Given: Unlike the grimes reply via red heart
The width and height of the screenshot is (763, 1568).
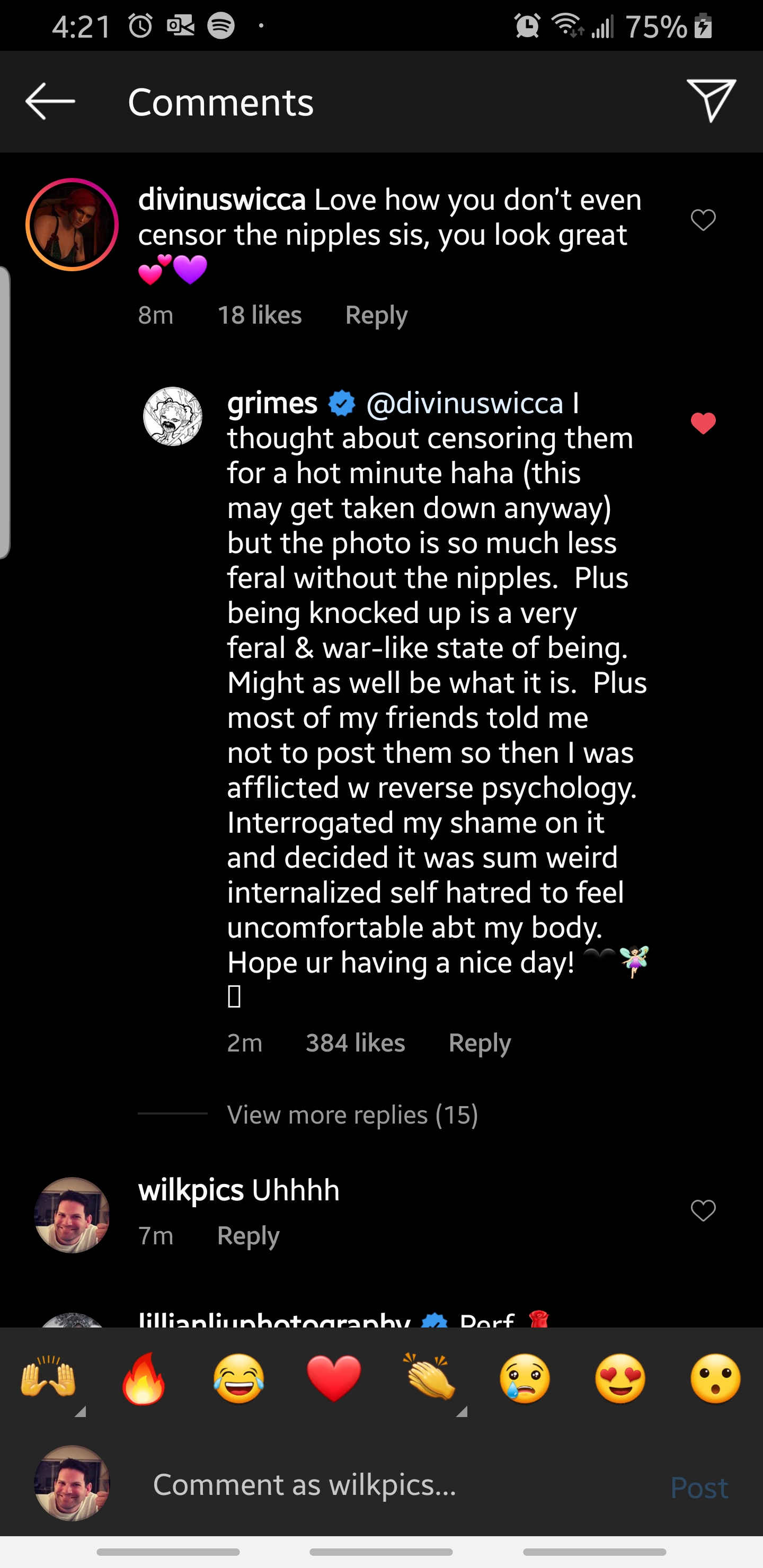Looking at the screenshot, I should pos(703,423).
